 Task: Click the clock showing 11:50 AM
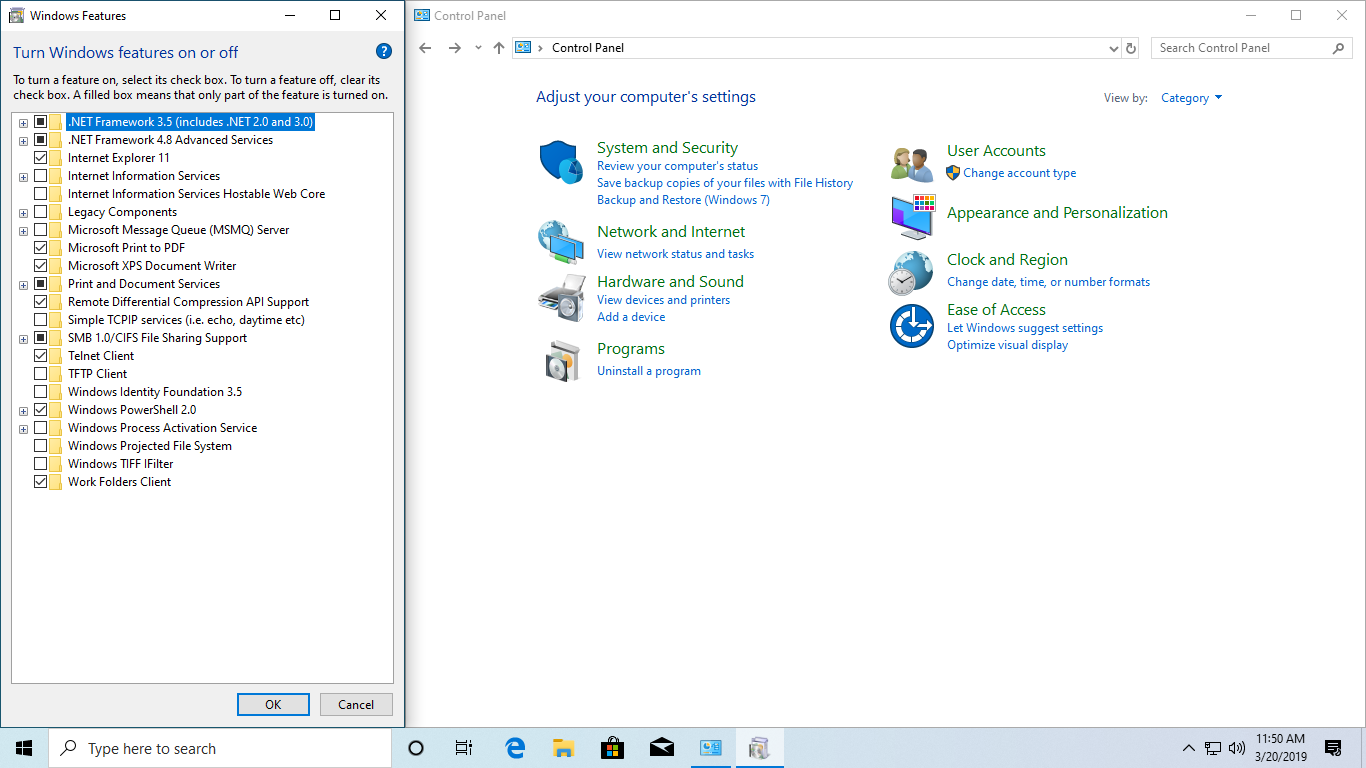[1280, 739]
